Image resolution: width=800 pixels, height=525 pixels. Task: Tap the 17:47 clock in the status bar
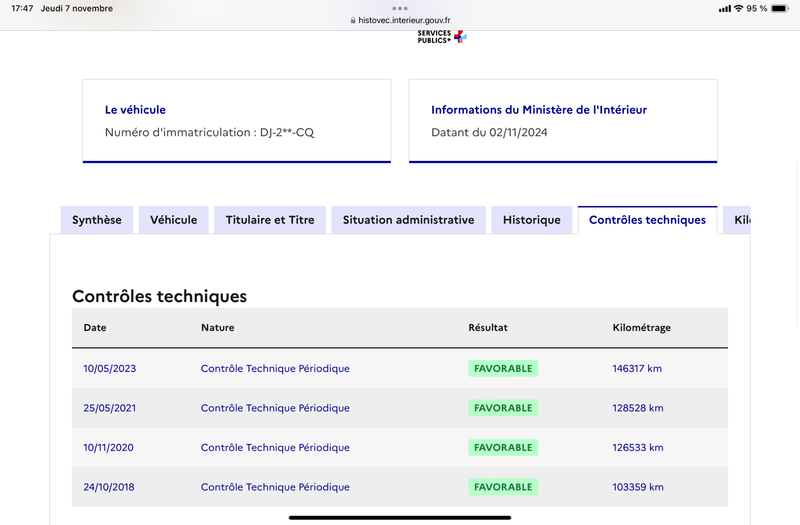tap(22, 8)
